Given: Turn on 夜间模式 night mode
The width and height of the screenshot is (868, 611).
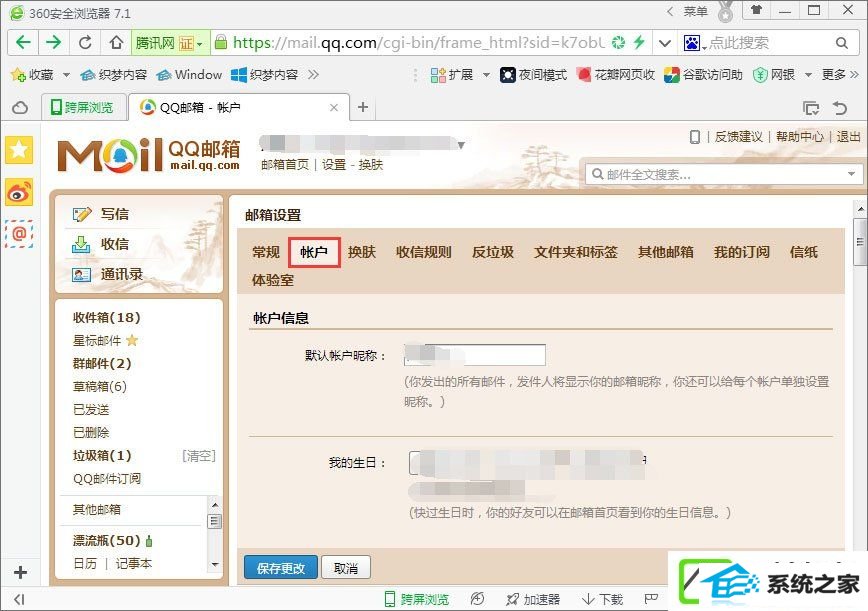Looking at the screenshot, I should (x=533, y=75).
